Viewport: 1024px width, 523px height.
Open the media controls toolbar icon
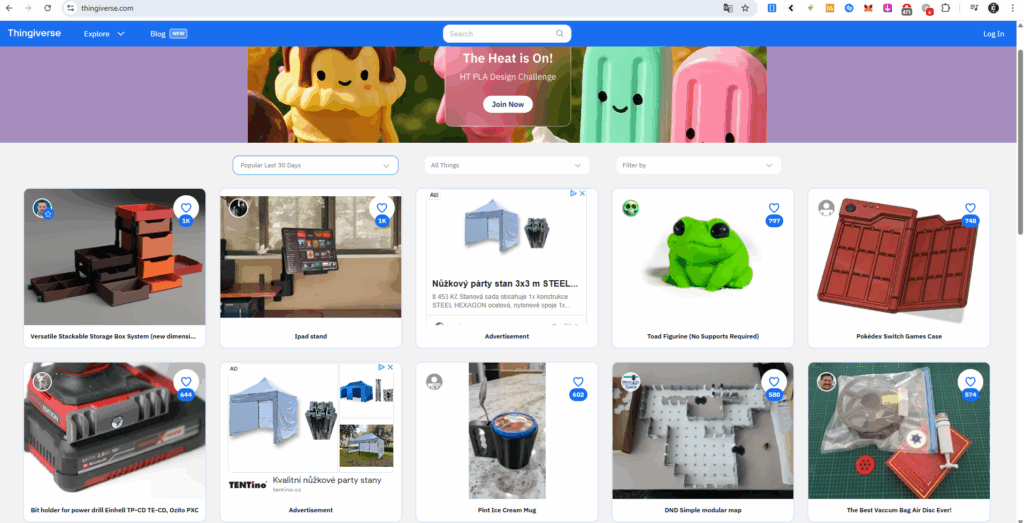tap(974, 8)
